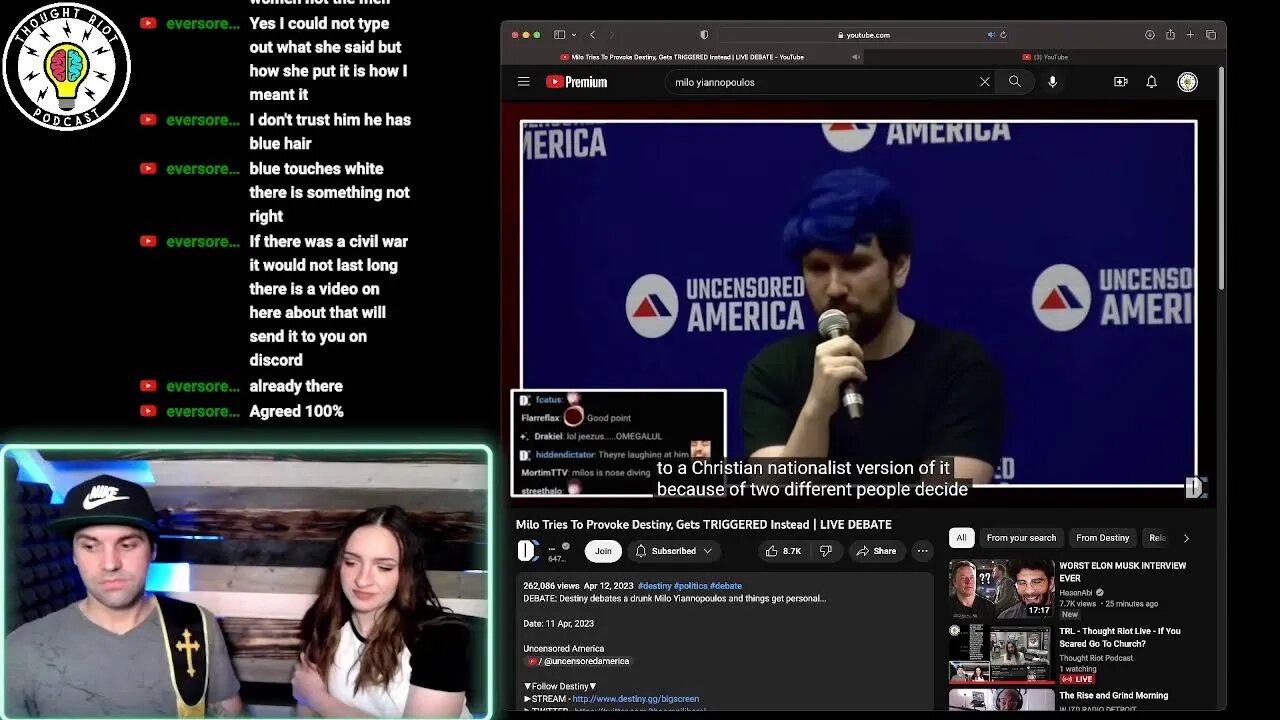Open a new Safari tab
The image size is (1280, 720).
tap(1190, 35)
